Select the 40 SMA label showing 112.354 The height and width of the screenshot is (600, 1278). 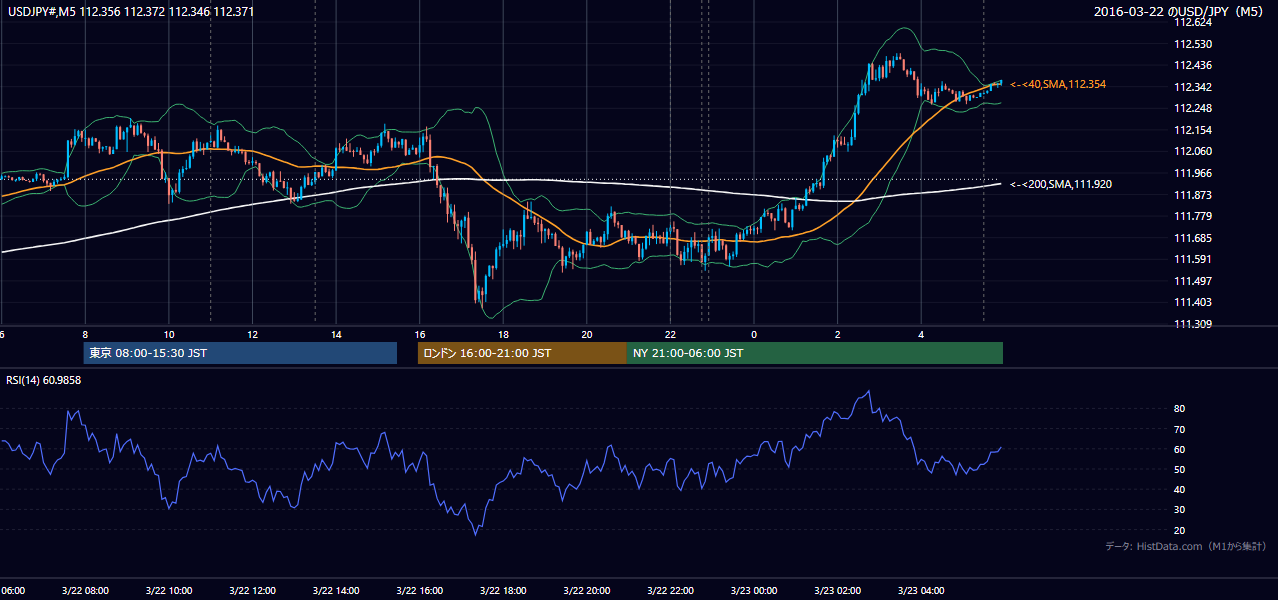1058,85
